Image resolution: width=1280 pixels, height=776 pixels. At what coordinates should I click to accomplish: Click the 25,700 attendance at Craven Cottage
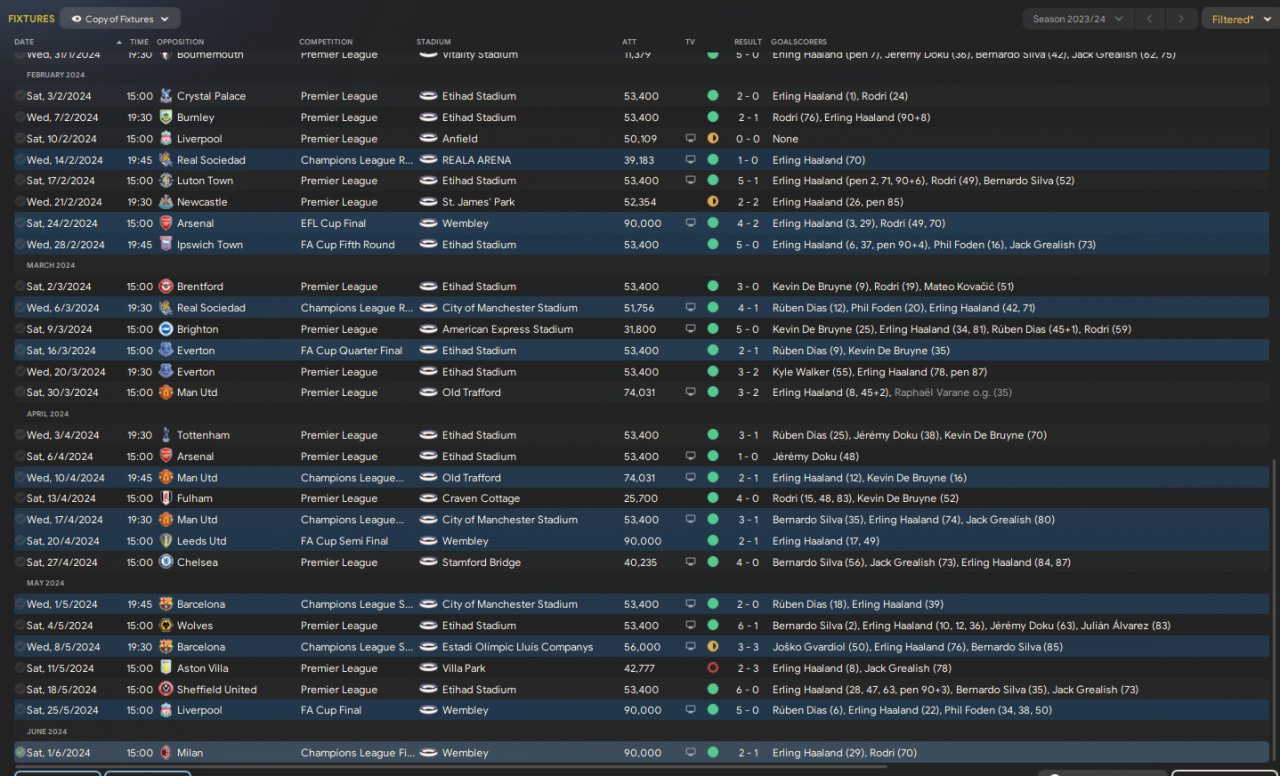pos(641,498)
